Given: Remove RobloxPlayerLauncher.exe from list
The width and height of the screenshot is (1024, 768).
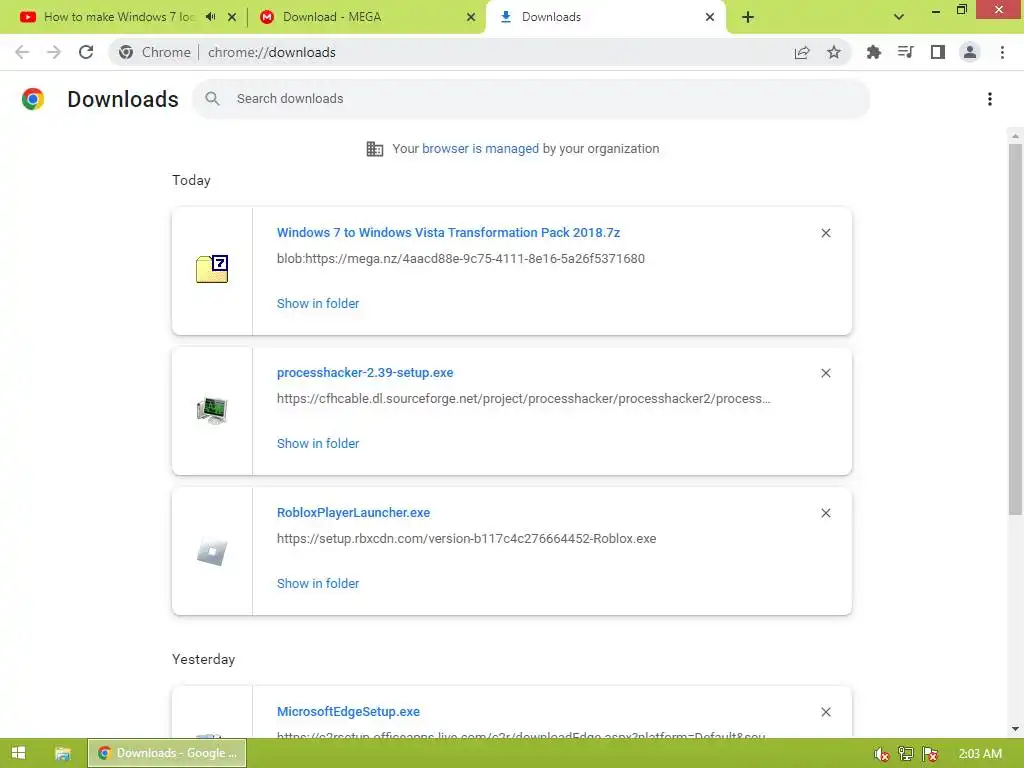Looking at the screenshot, I should pos(825,513).
